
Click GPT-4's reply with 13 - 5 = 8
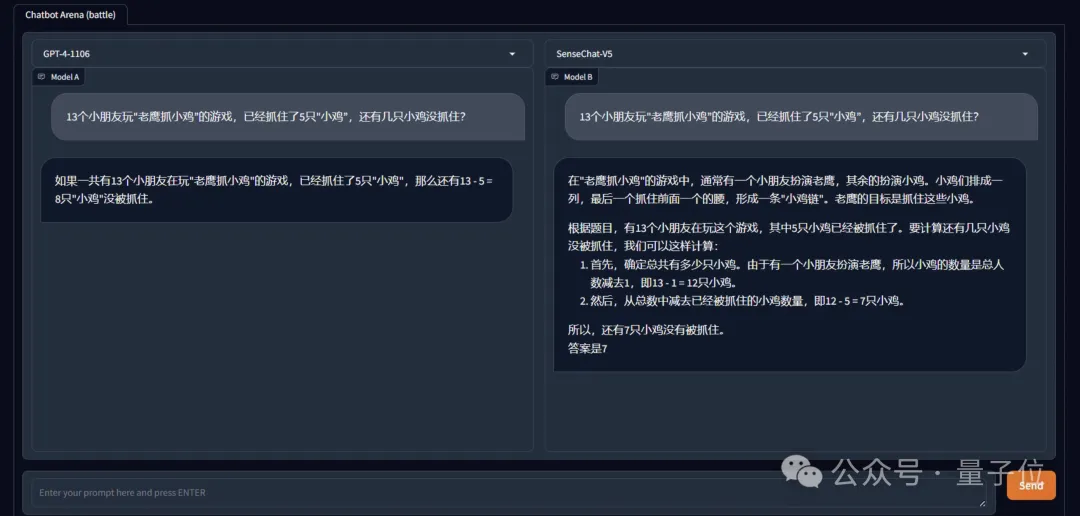[275, 189]
